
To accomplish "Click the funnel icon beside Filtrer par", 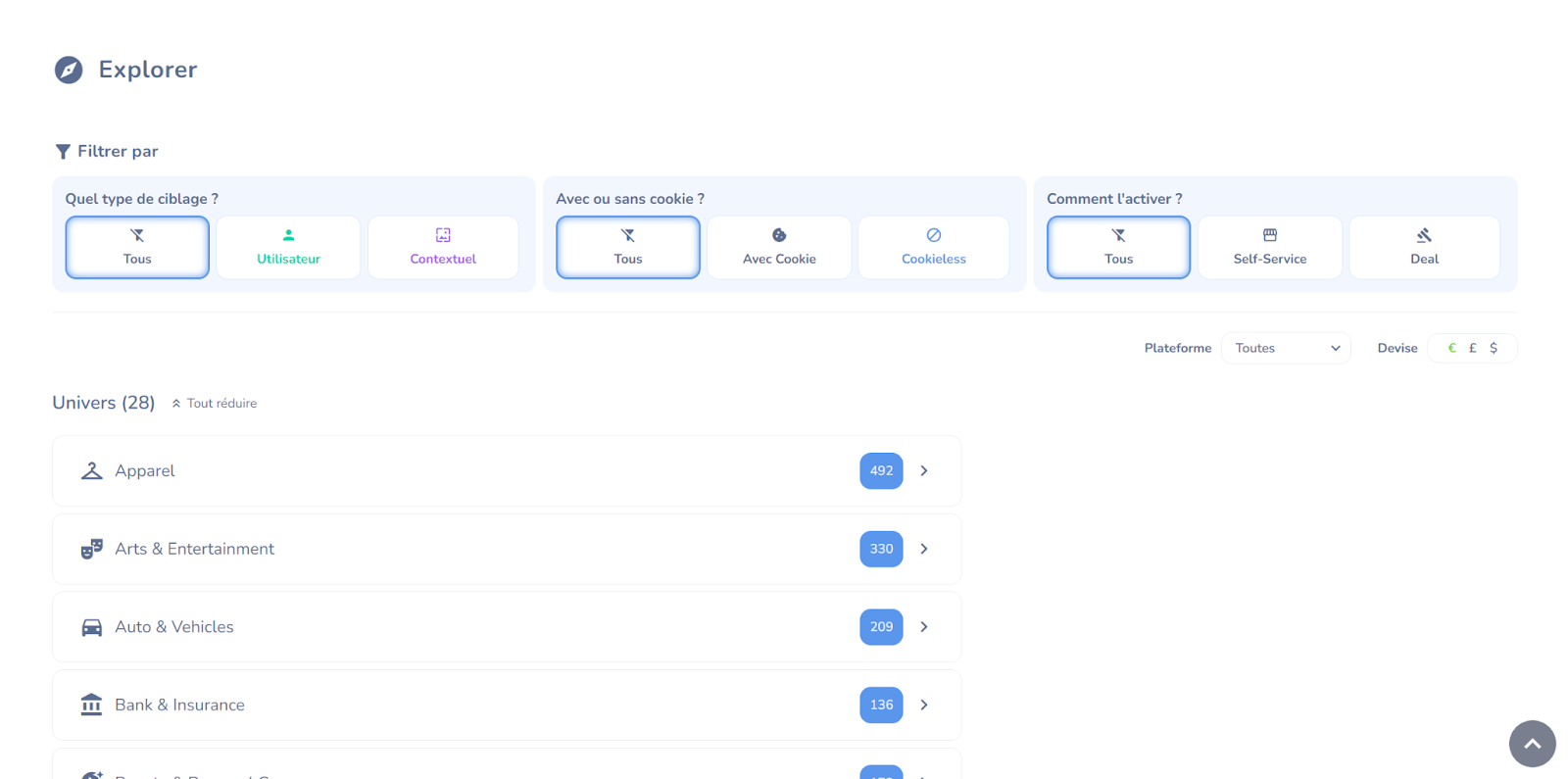I will [63, 151].
